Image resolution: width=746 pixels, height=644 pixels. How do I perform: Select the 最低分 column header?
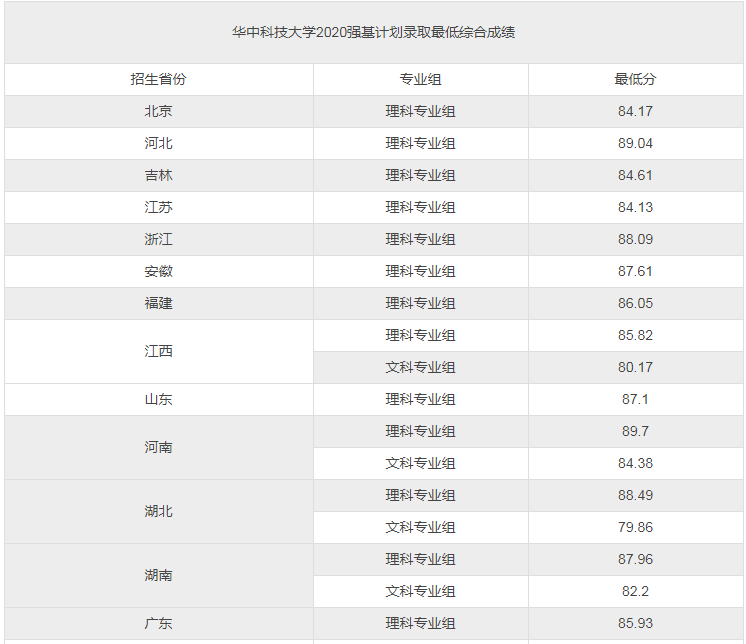click(635, 79)
